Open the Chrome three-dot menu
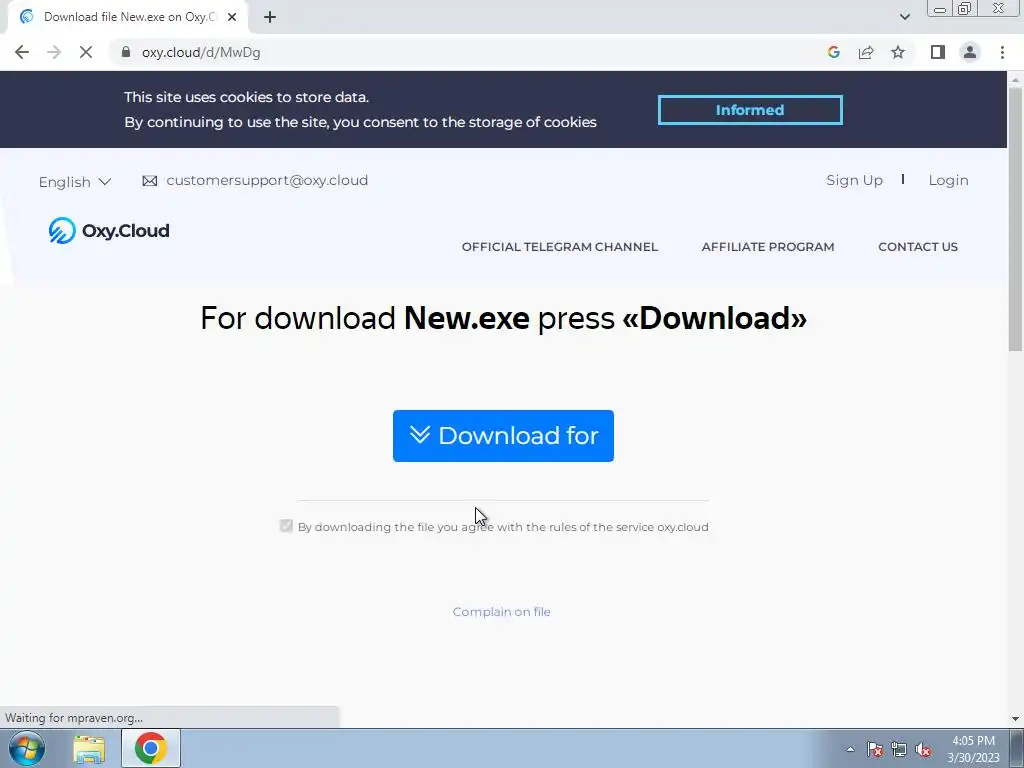The image size is (1024, 768). 1002,52
